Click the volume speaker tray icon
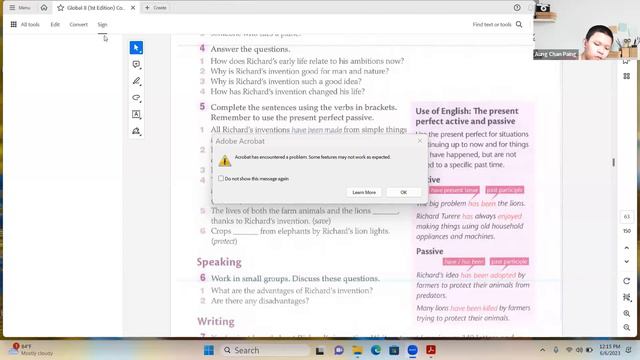This screenshot has width=640, height=360. coord(579,350)
